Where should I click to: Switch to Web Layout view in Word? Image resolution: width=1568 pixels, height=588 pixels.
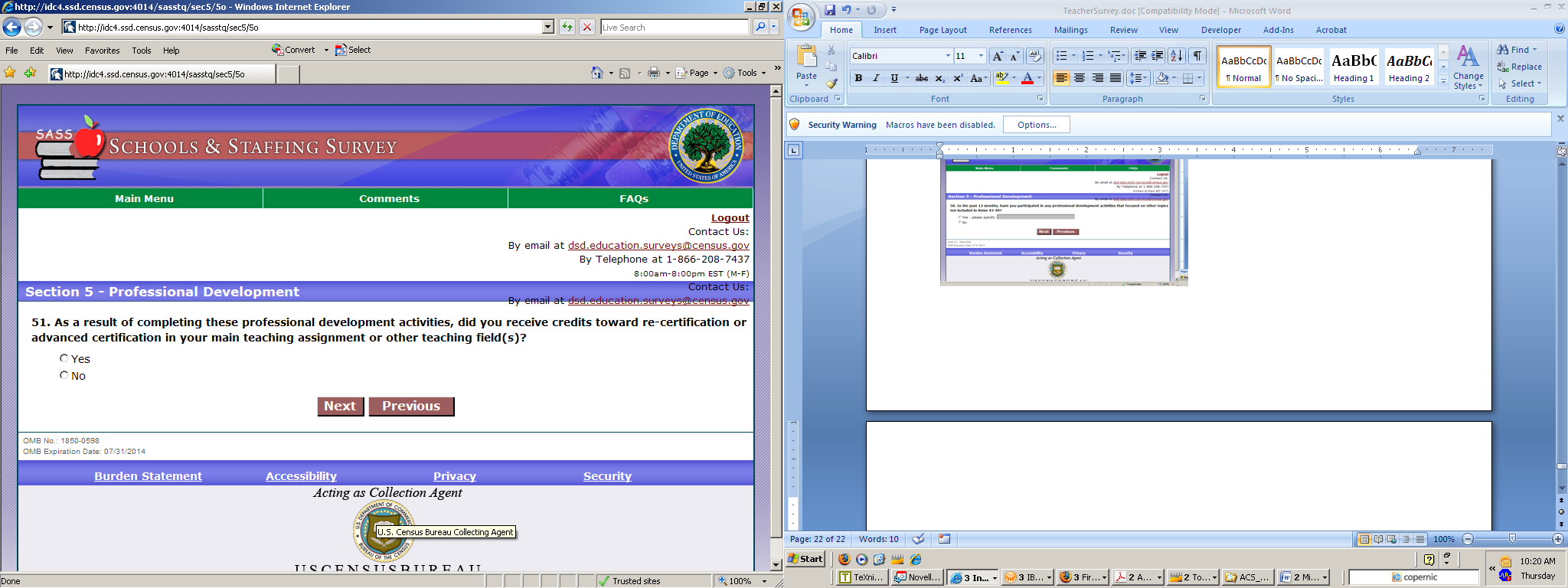pos(1392,539)
